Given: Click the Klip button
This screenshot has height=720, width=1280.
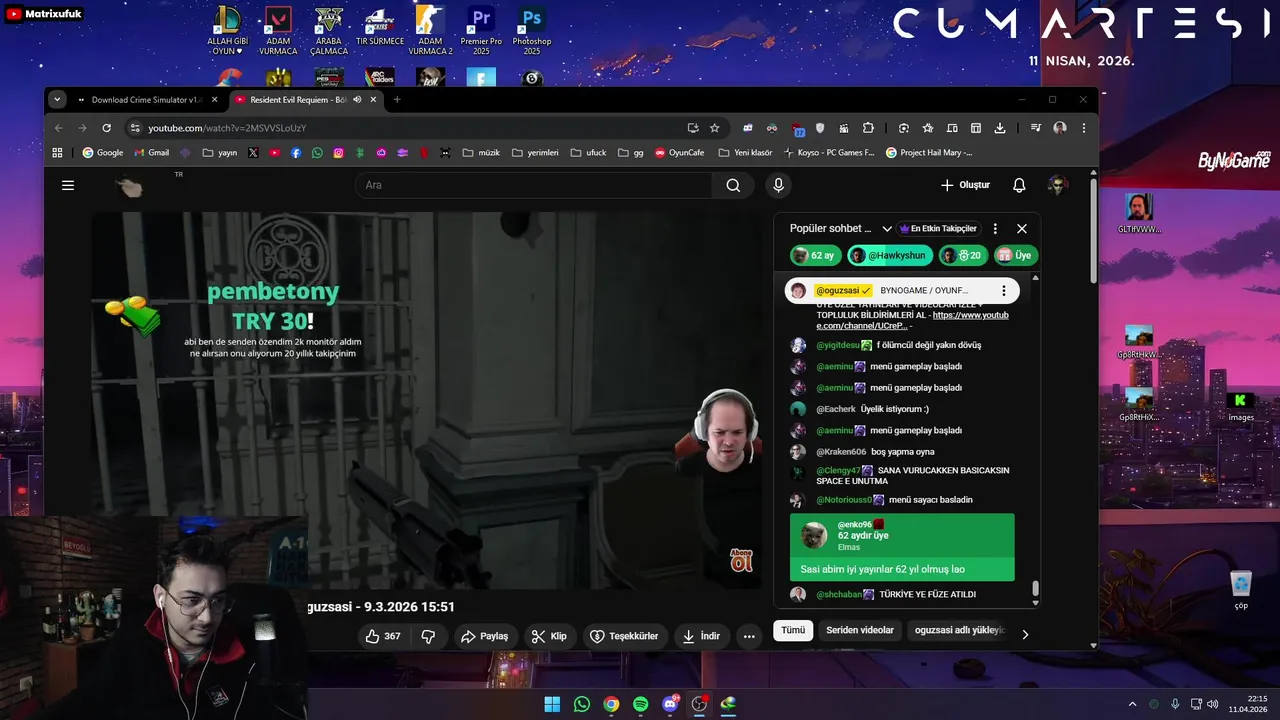Looking at the screenshot, I should tap(549, 636).
